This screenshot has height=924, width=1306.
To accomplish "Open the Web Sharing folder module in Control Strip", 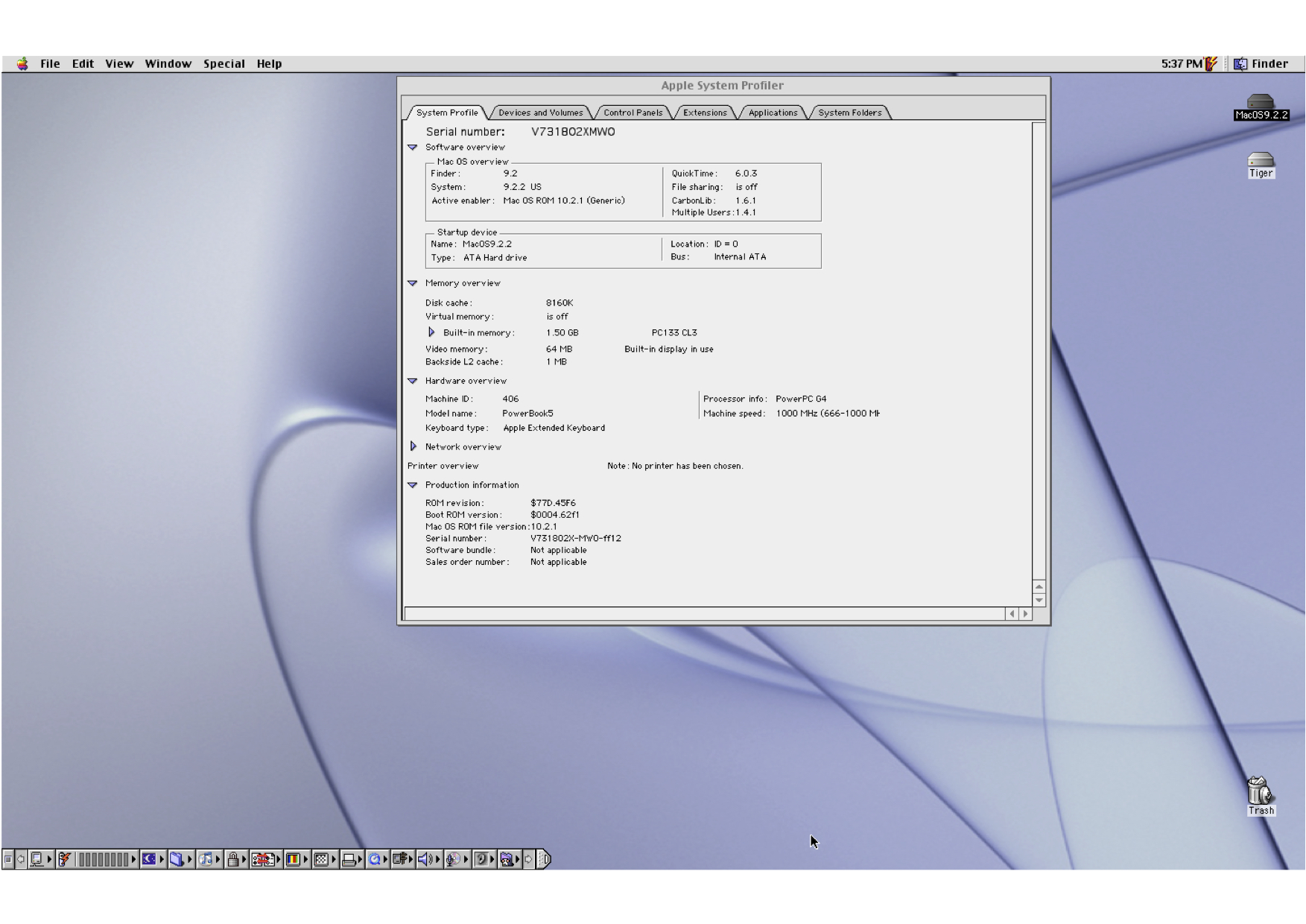I will tap(510, 859).
